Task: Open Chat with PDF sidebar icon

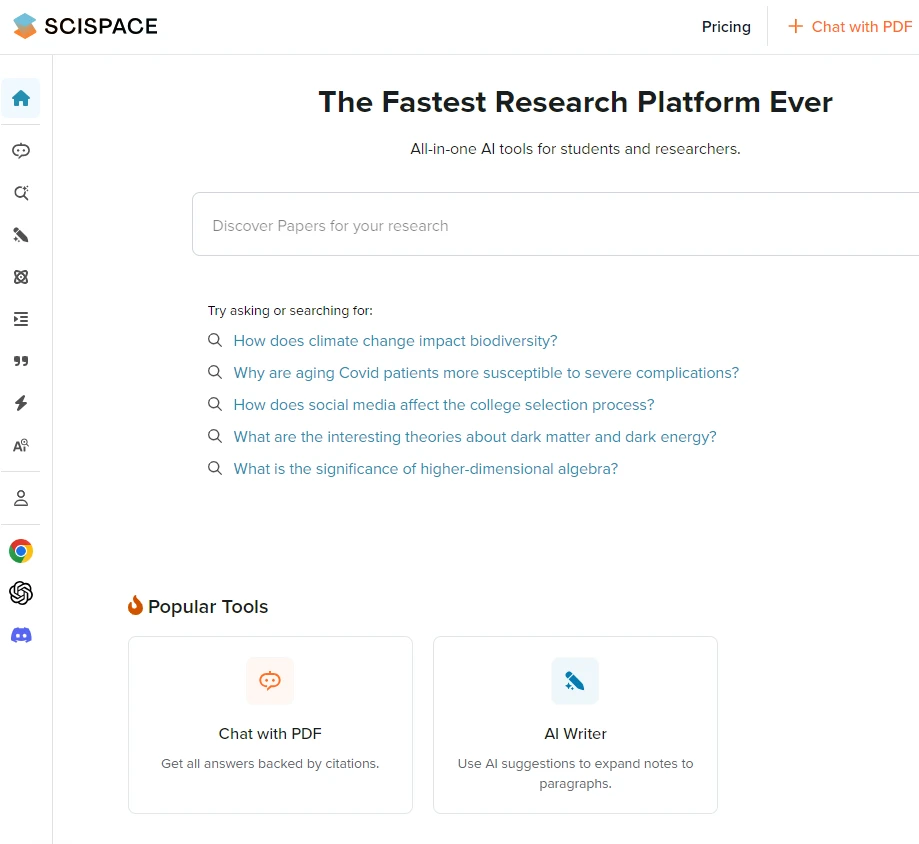Action: (21, 151)
